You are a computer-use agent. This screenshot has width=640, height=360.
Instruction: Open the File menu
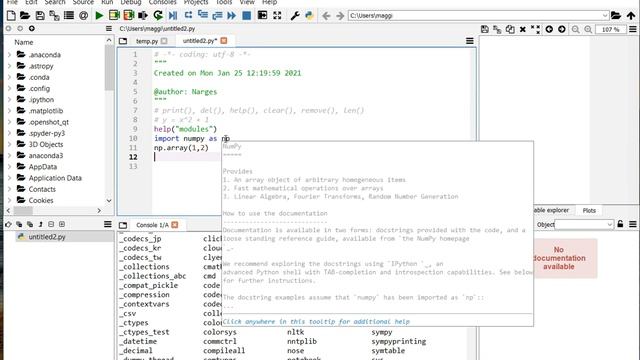[x=12, y=2]
